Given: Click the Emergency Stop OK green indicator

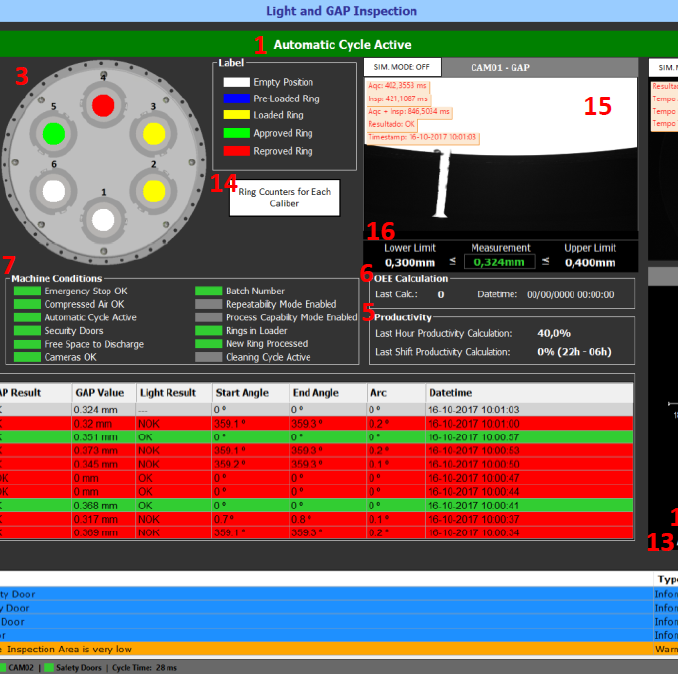Looking at the screenshot, I should coord(27,291).
